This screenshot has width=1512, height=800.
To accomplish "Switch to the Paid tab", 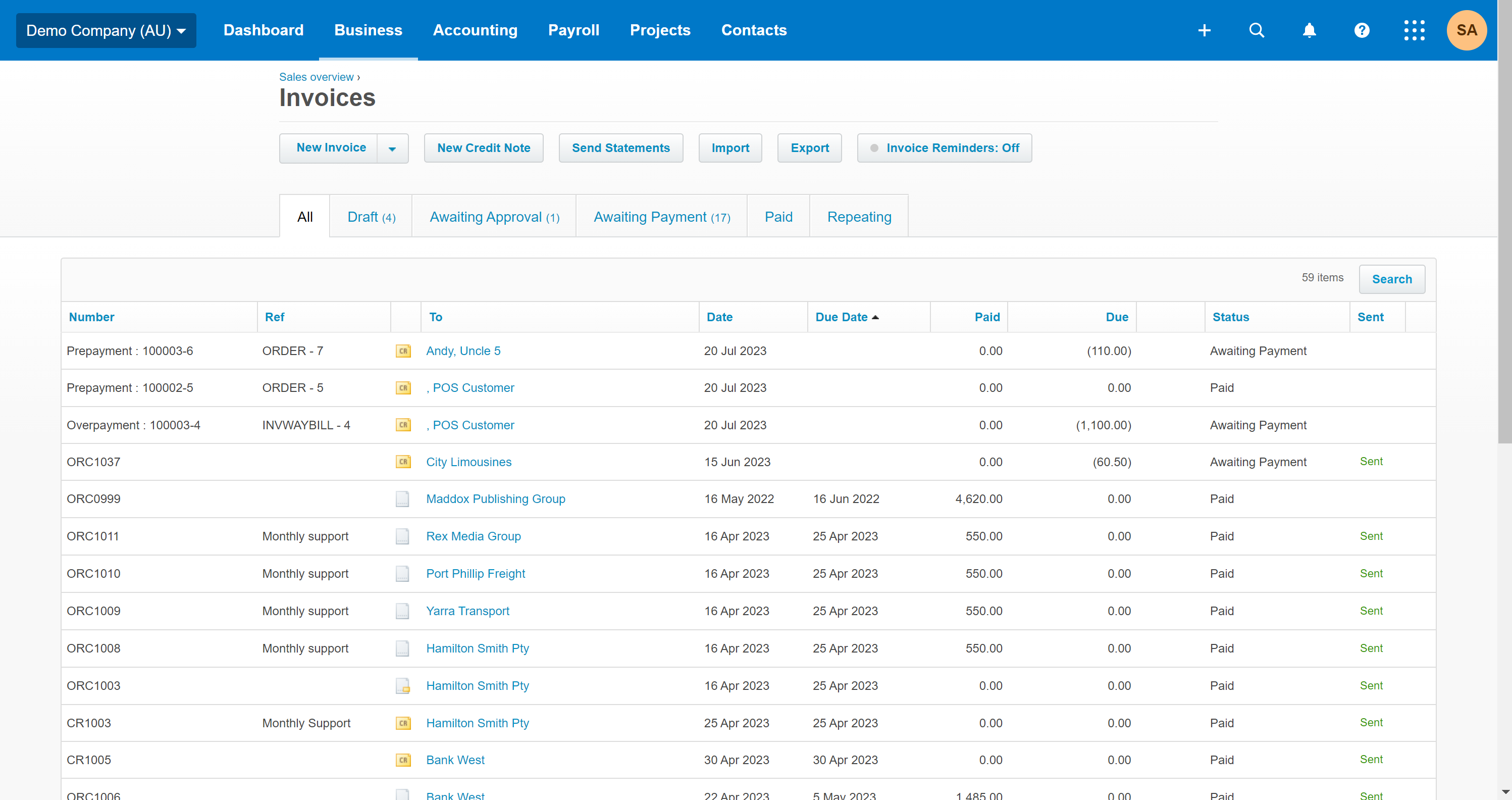I will (x=778, y=217).
